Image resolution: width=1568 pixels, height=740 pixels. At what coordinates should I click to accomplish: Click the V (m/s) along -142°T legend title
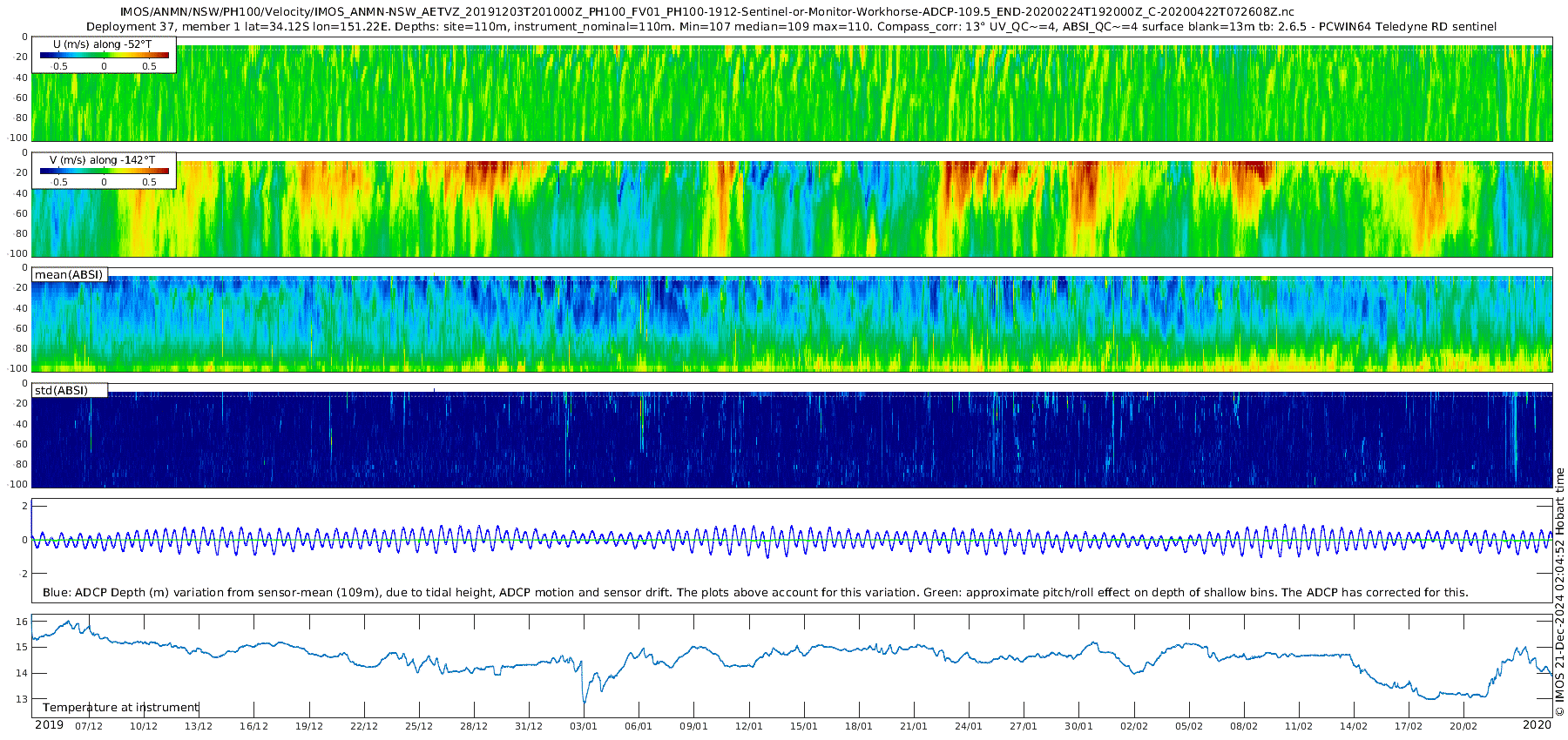[103, 160]
